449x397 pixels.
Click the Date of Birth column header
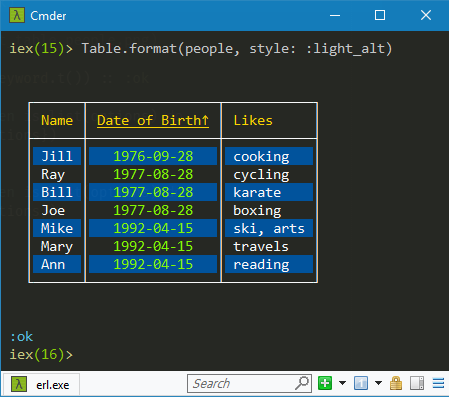coord(153,120)
